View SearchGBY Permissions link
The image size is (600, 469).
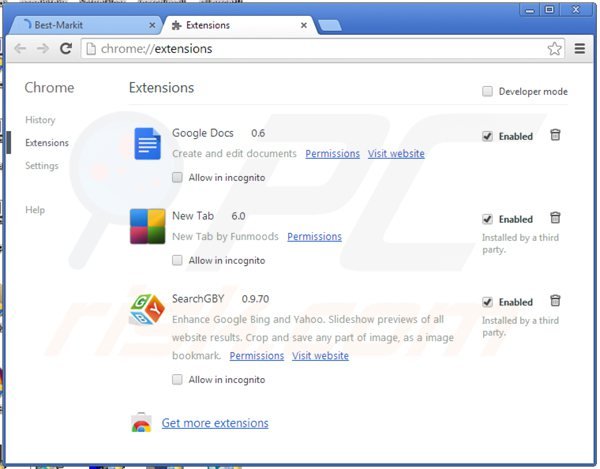(257, 356)
